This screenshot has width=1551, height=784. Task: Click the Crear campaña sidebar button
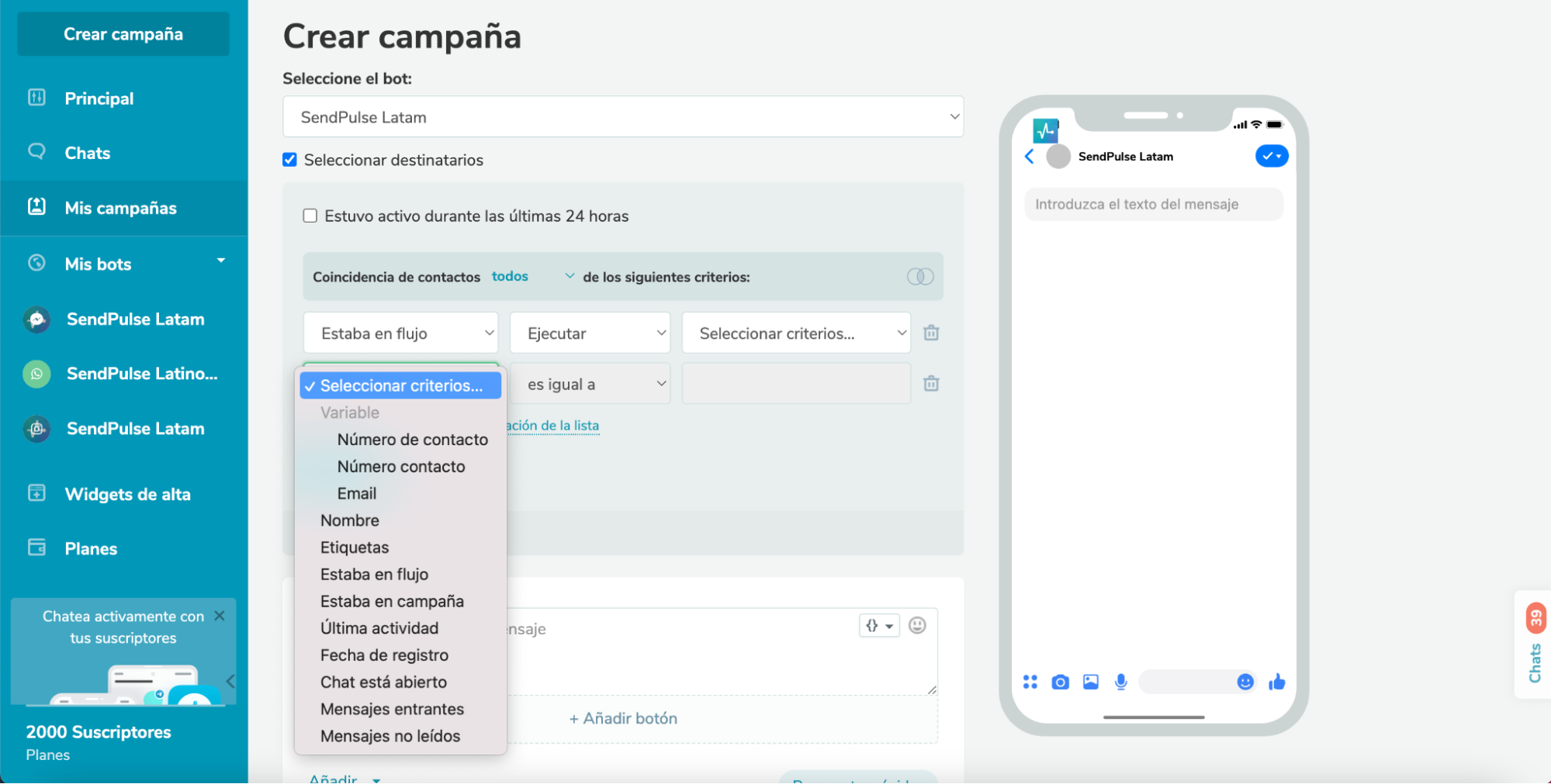123,34
